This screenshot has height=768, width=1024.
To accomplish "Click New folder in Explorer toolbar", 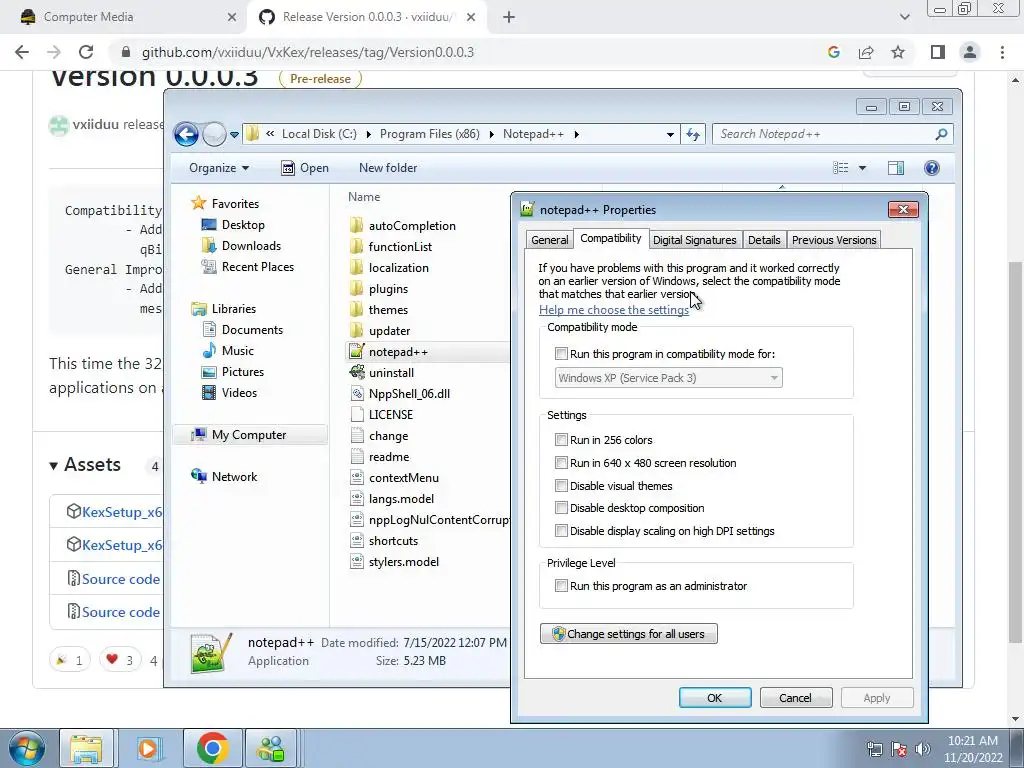I will coord(388,168).
